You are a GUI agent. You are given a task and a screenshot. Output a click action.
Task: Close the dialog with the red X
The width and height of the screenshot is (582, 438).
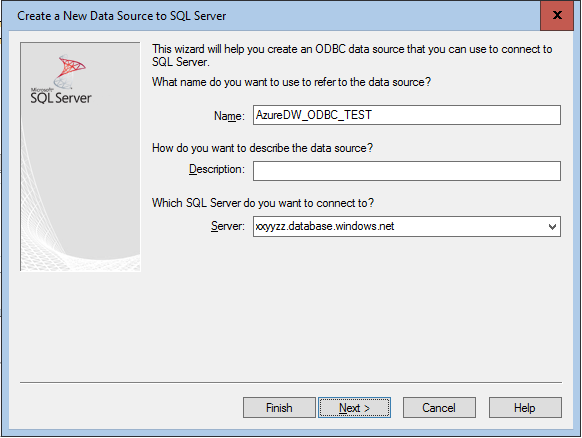pyautogui.click(x=557, y=15)
